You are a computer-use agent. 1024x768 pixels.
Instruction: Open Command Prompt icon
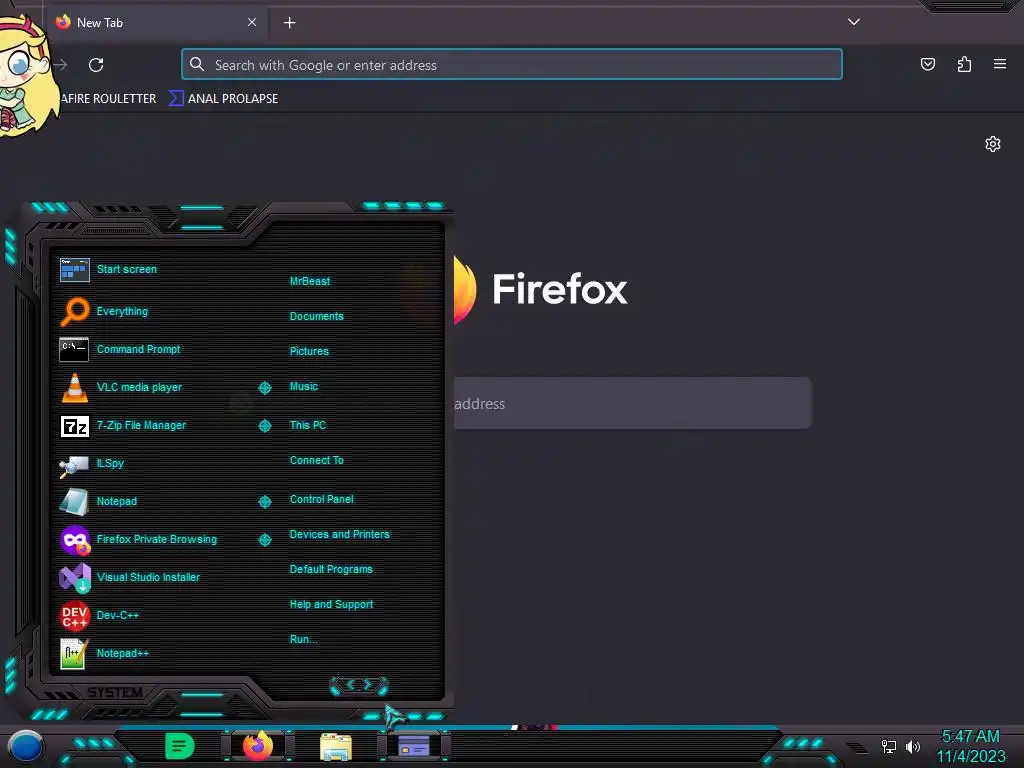(x=74, y=349)
